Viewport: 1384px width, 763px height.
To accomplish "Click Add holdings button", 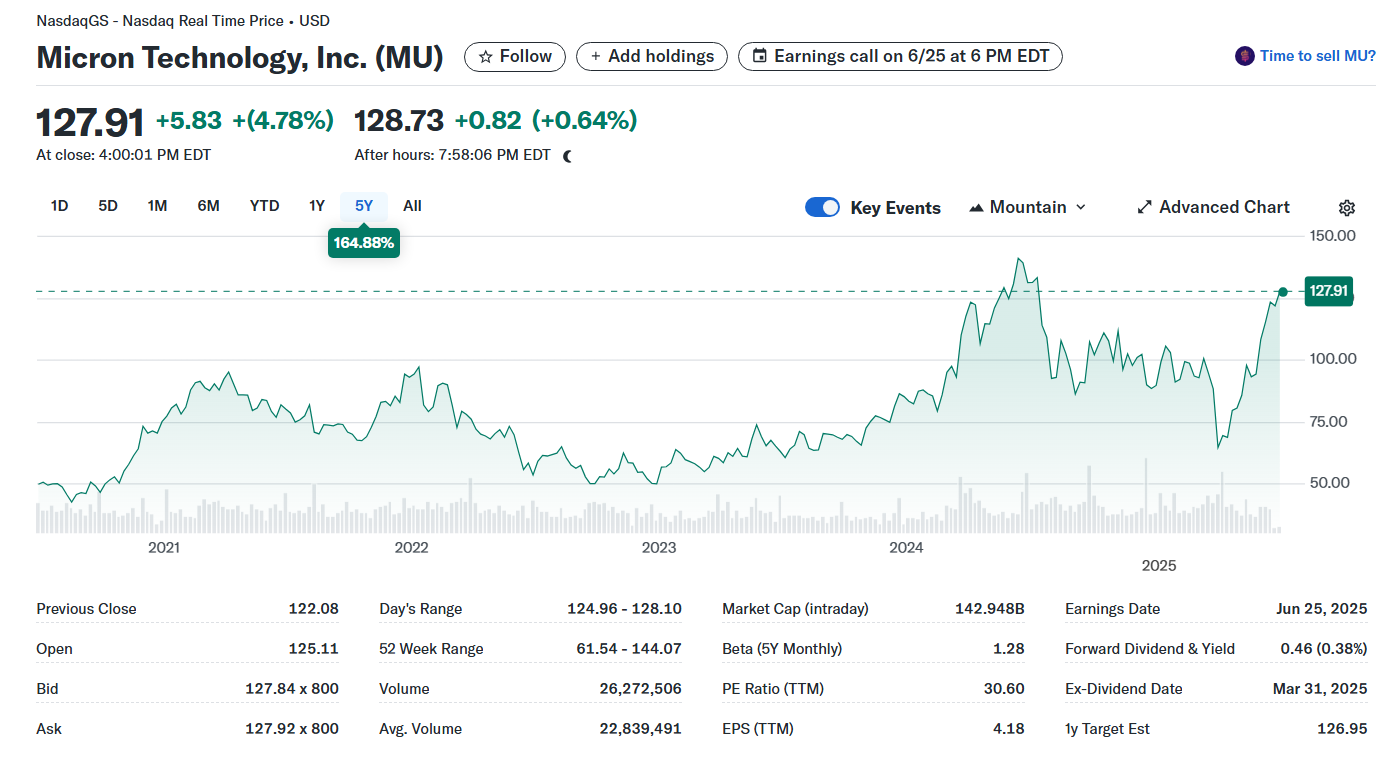I will [651, 57].
